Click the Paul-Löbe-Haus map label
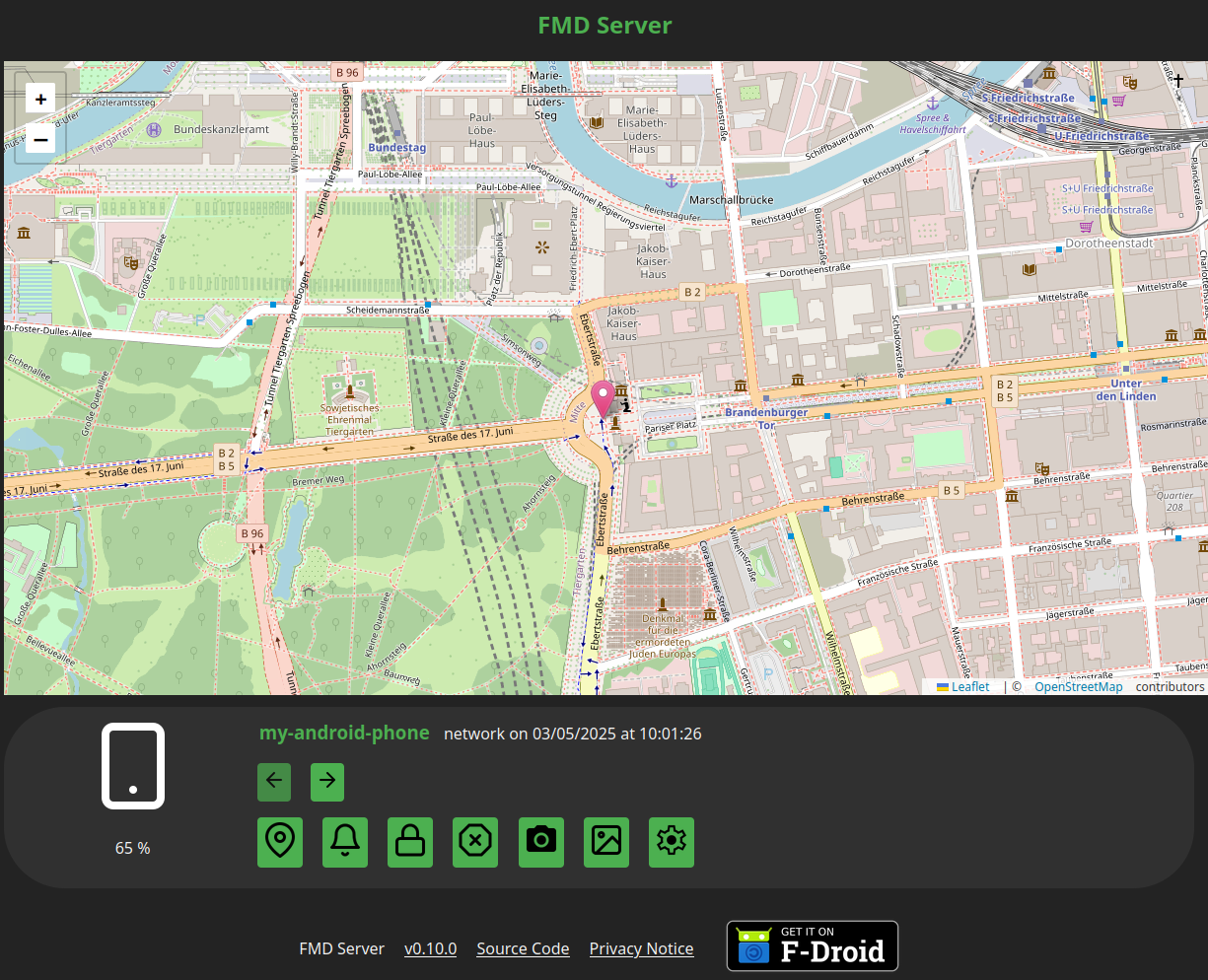Screen dimensions: 1208x980 click(482, 130)
